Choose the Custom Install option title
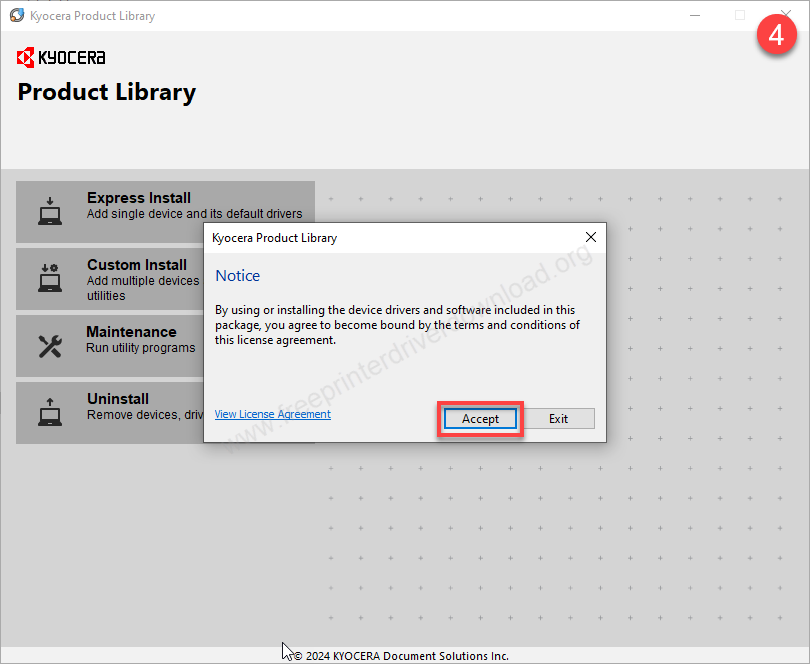Viewport: 810px width, 664px height. [137, 265]
